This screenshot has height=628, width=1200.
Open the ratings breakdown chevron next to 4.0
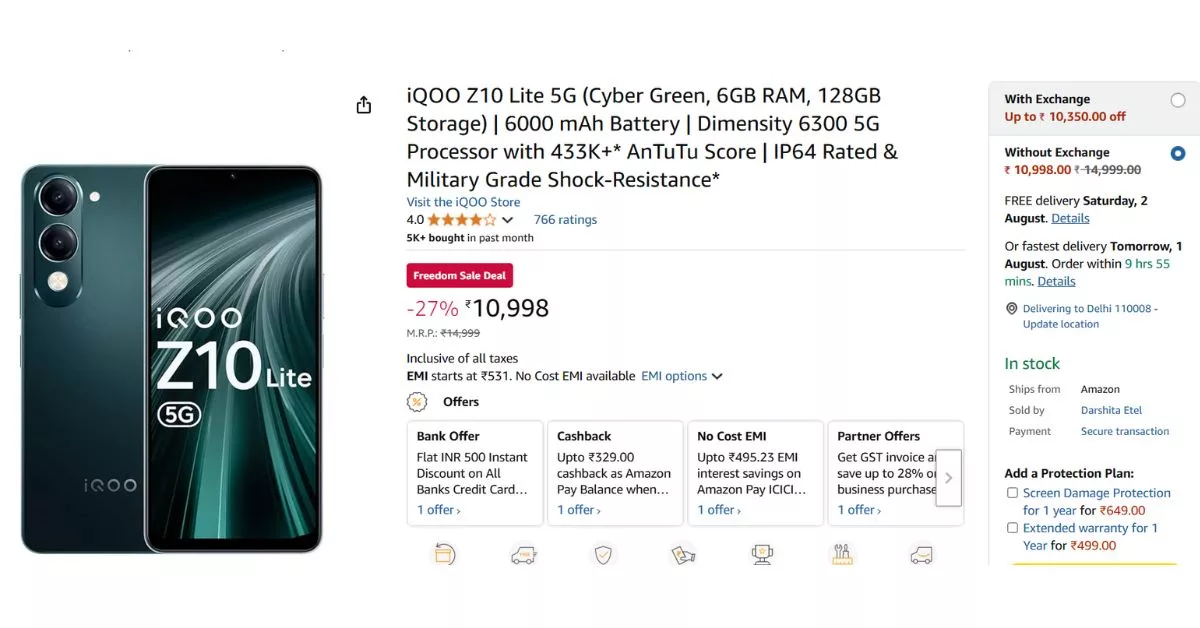point(506,219)
